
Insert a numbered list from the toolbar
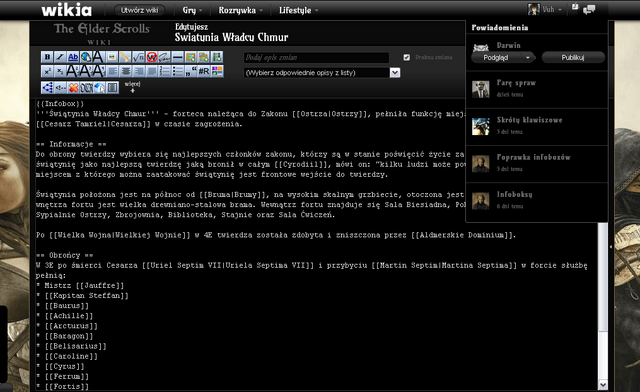tap(164, 71)
